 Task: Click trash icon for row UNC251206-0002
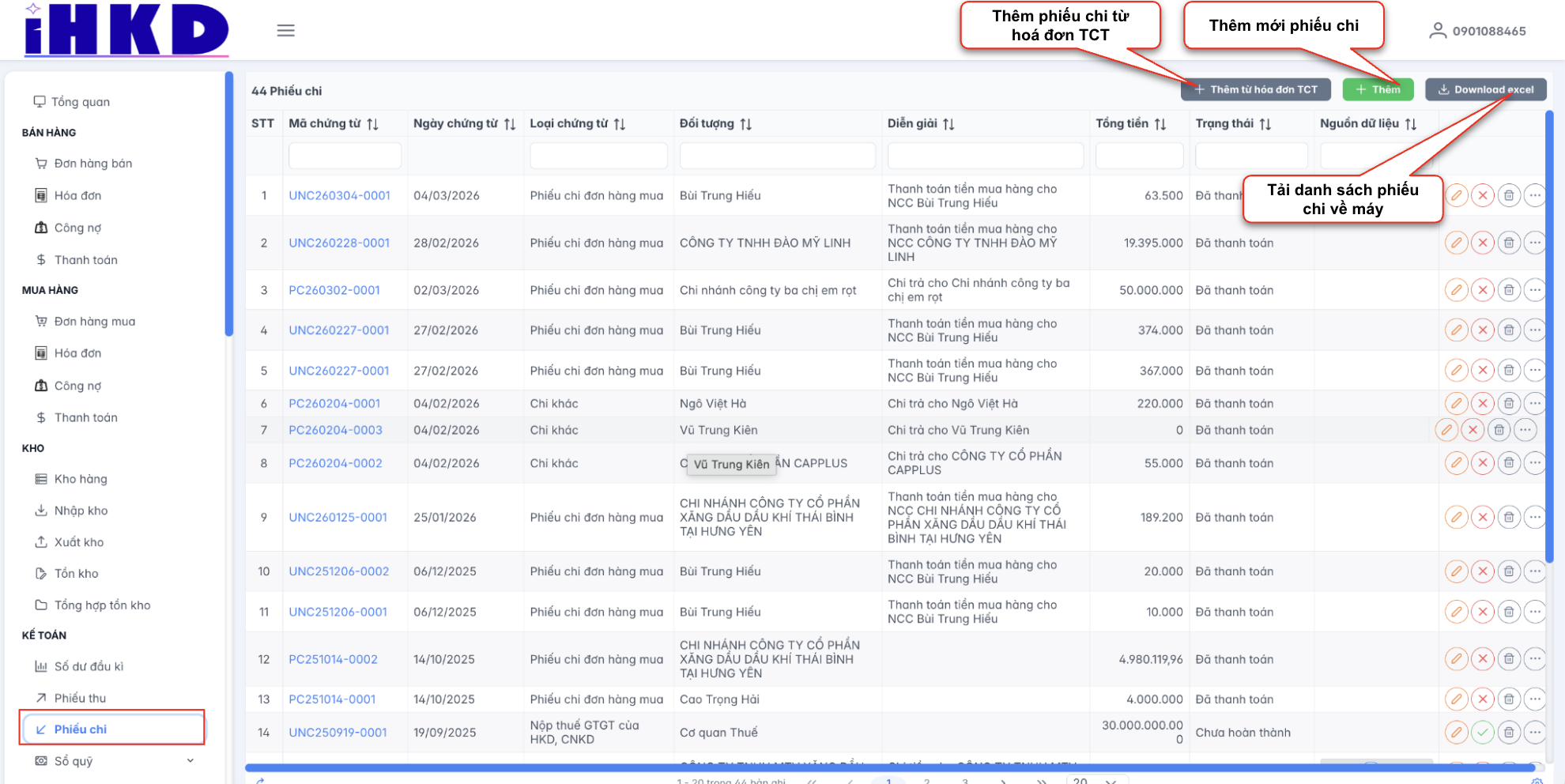click(1508, 571)
